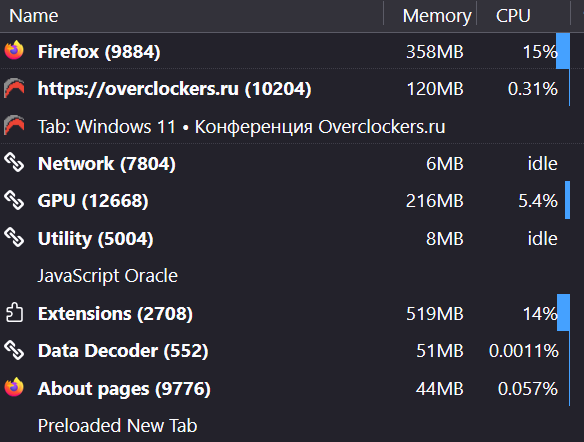Click the link icon next to Network (7804)
Screen dimensions: 584x442
click(x=14, y=163)
